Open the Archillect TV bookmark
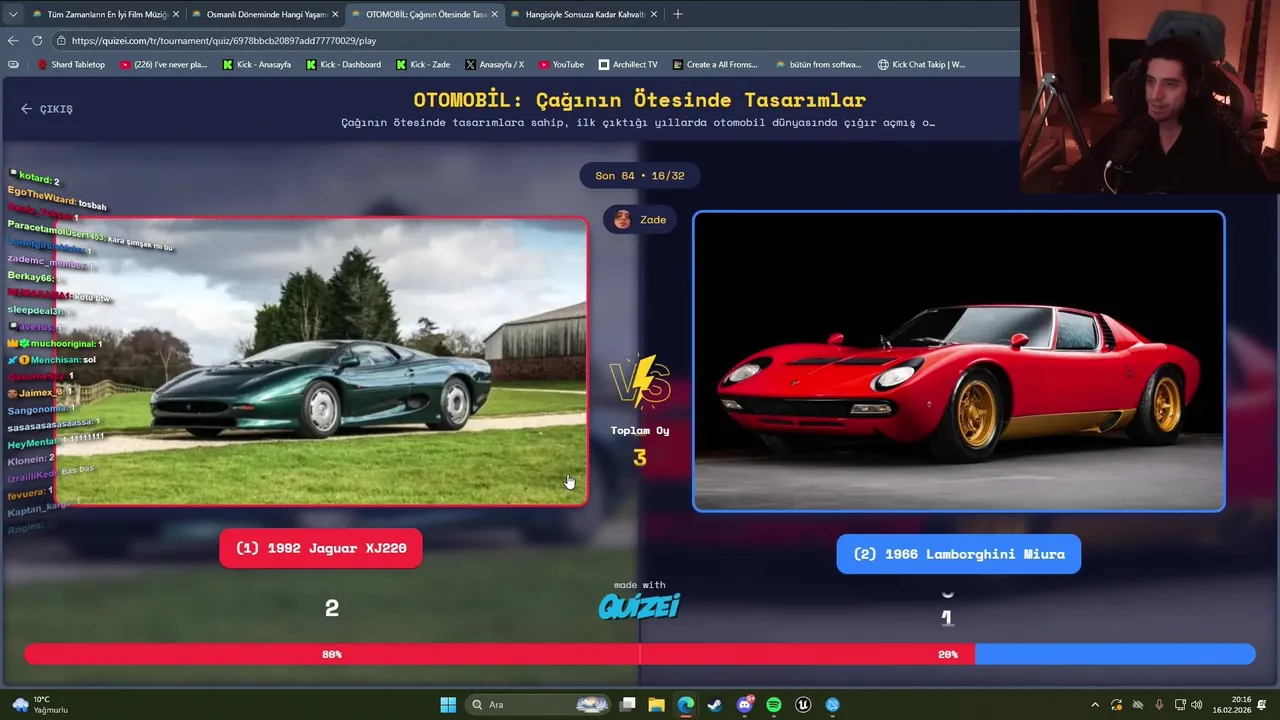The width and height of the screenshot is (1280, 720). pos(628,64)
